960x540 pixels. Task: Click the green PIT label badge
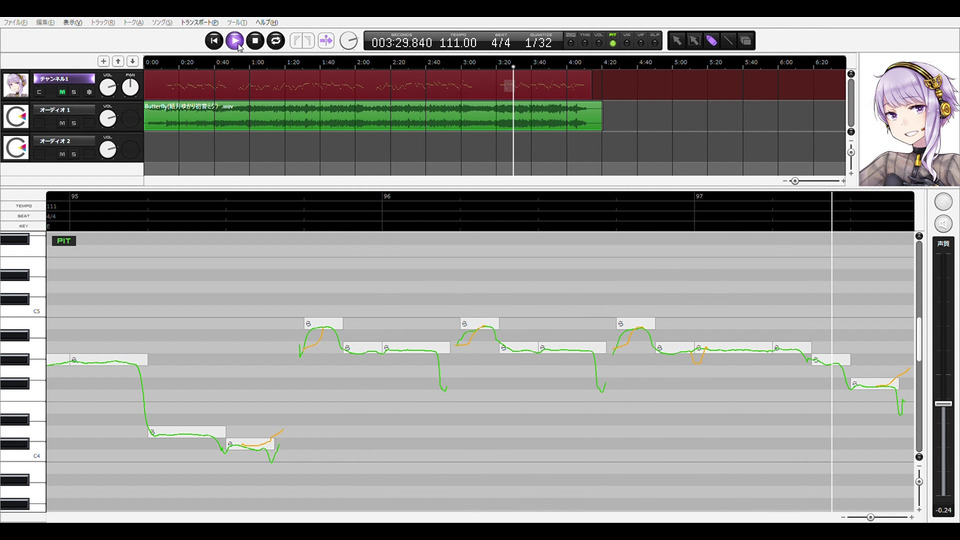pos(64,241)
